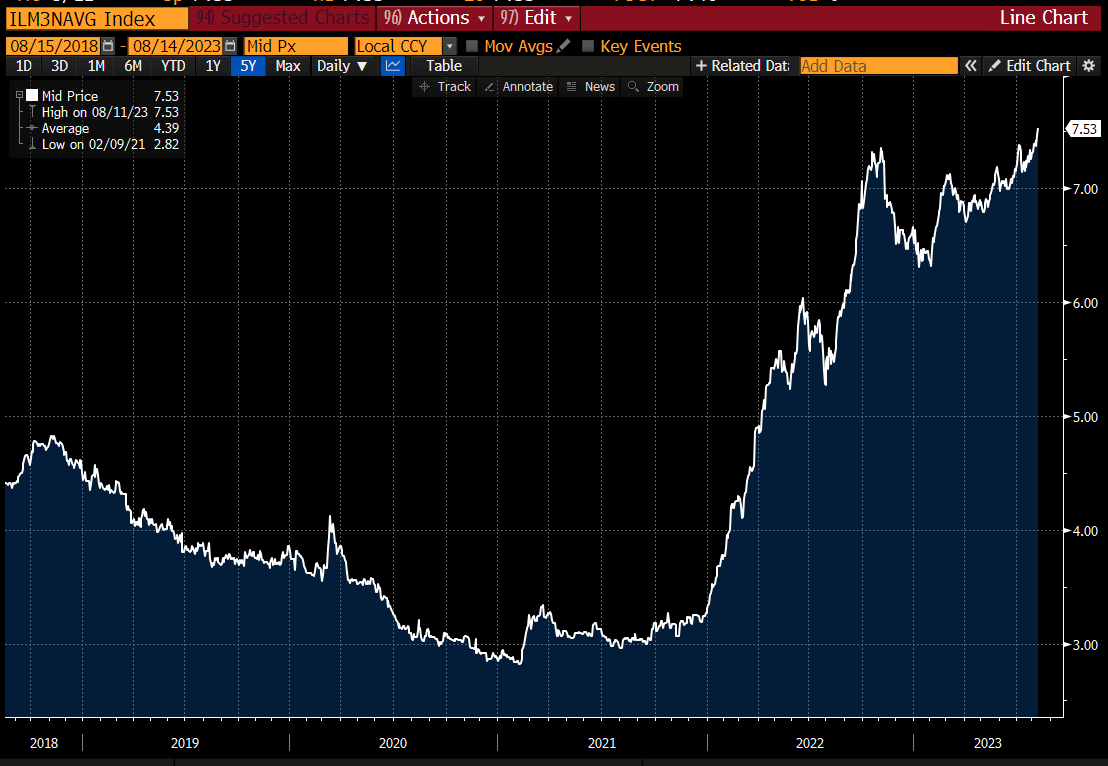Activate the Annotate pencil tool
Viewport: 1108px width, 766px height.
[519, 86]
